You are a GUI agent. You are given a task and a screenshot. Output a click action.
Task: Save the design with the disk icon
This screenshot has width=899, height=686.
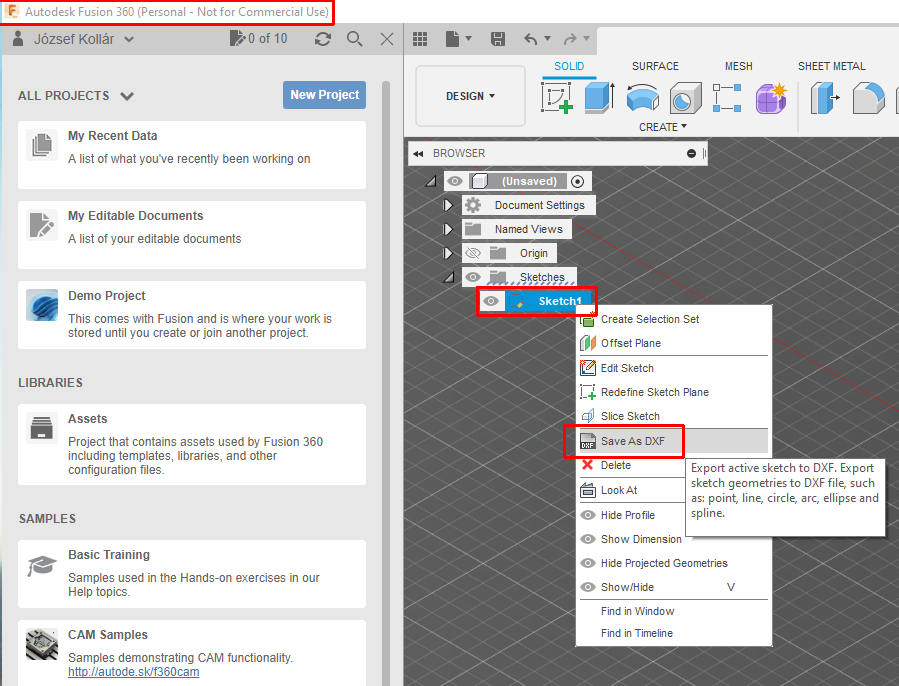pos(498,39)
